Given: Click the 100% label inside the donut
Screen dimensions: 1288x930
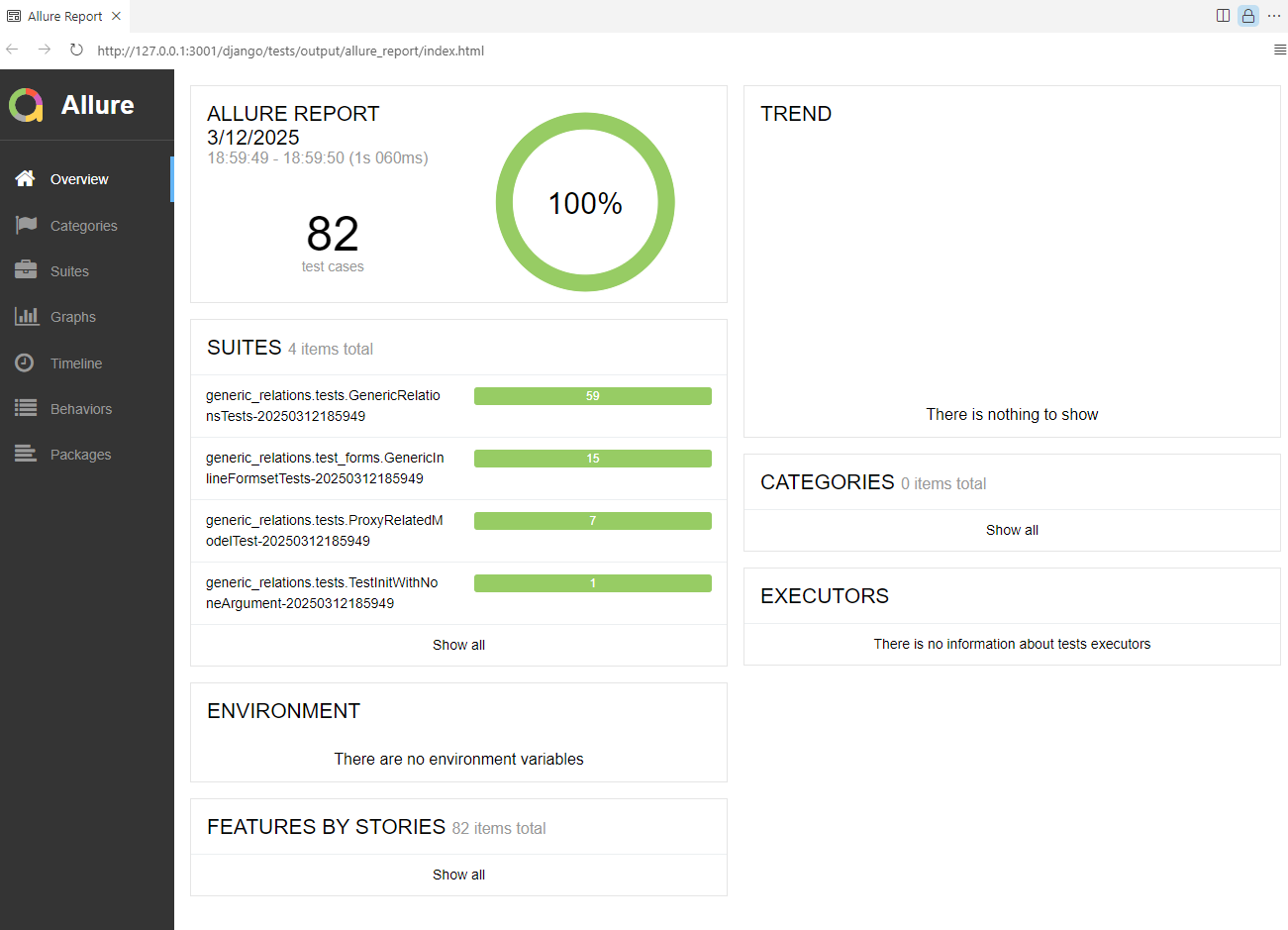Looking at the screenshot, I should (x=585, y=203).
